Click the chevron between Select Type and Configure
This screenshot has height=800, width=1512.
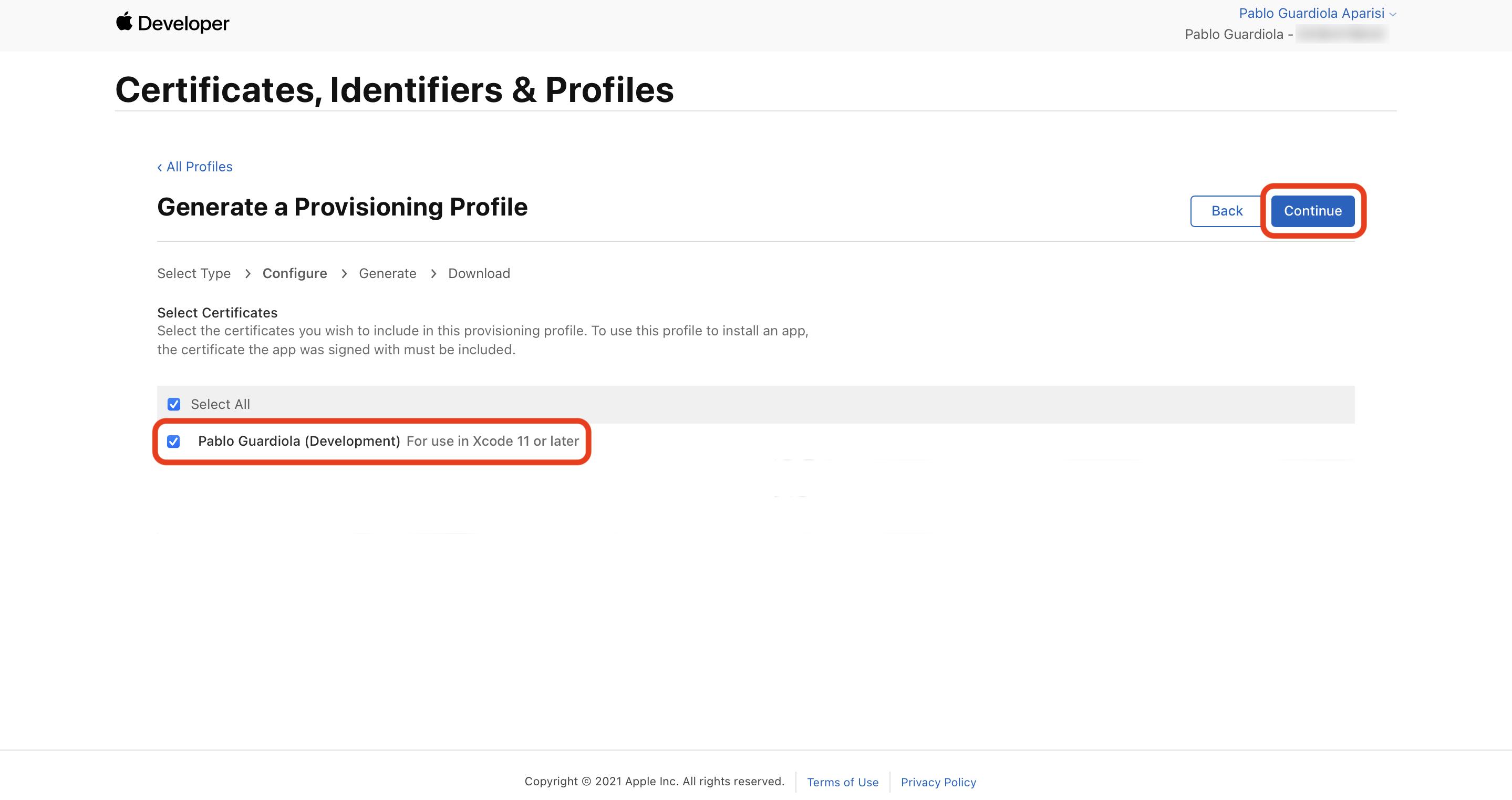click(x=247, y=274)
